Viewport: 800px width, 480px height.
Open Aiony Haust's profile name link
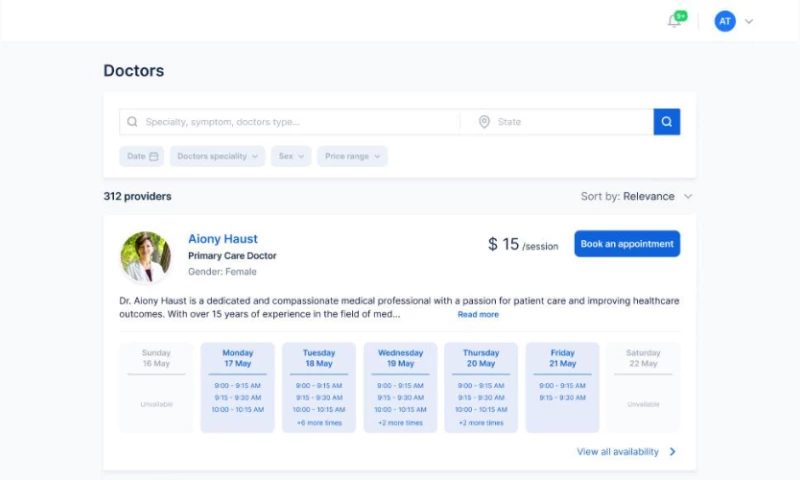223,239
